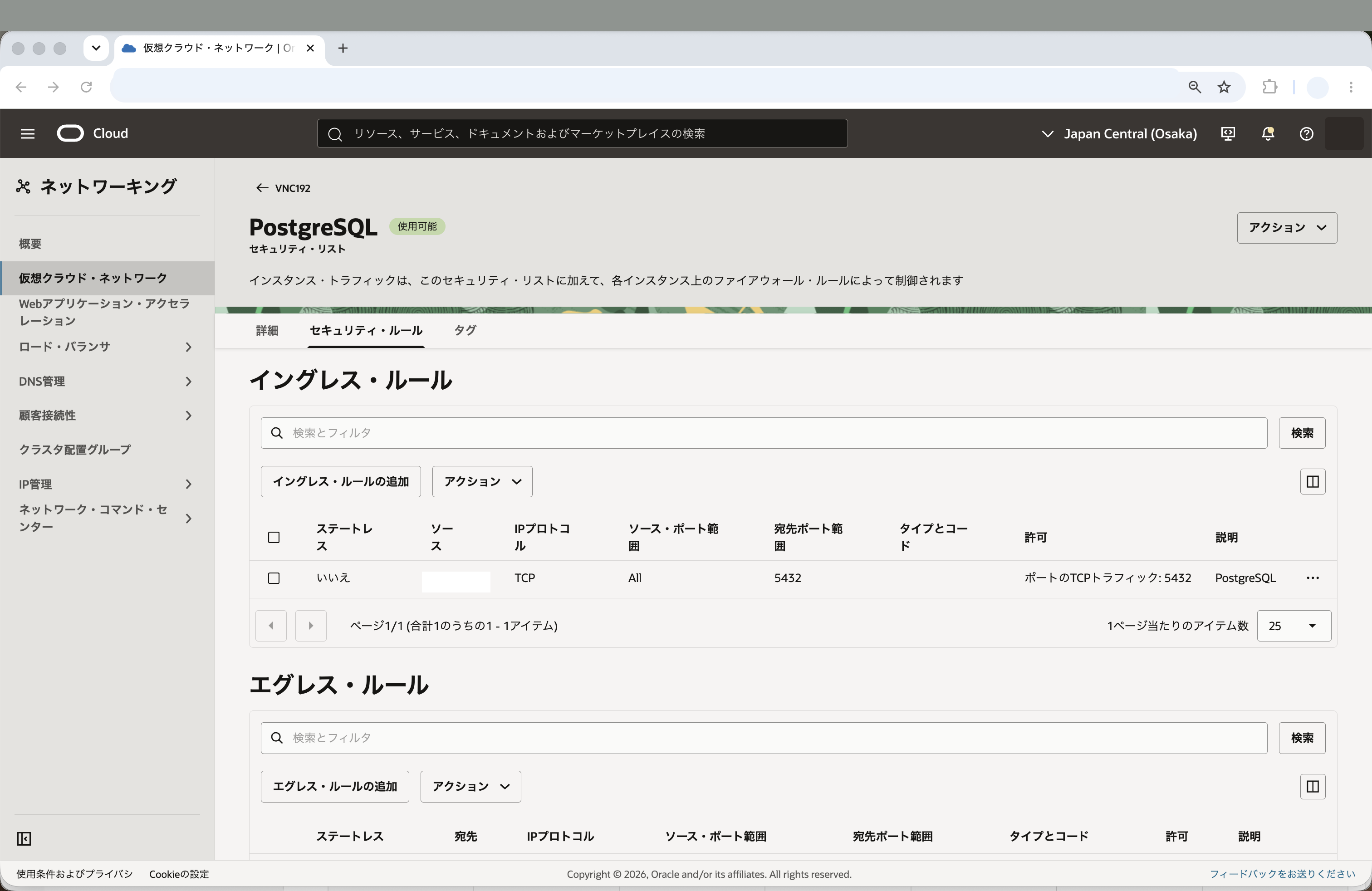The height and width of the screenshot is (891, 1372).
Task: Open the region selector Japan Central (Osaka)
Action: (x=1119, y=134)
